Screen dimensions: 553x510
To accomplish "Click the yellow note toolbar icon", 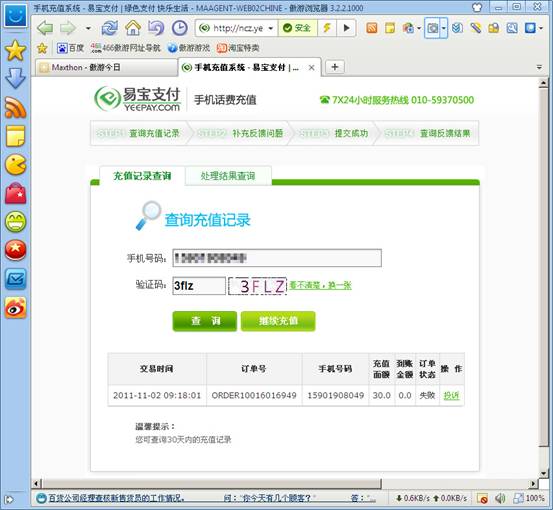I will pos(390,28).
